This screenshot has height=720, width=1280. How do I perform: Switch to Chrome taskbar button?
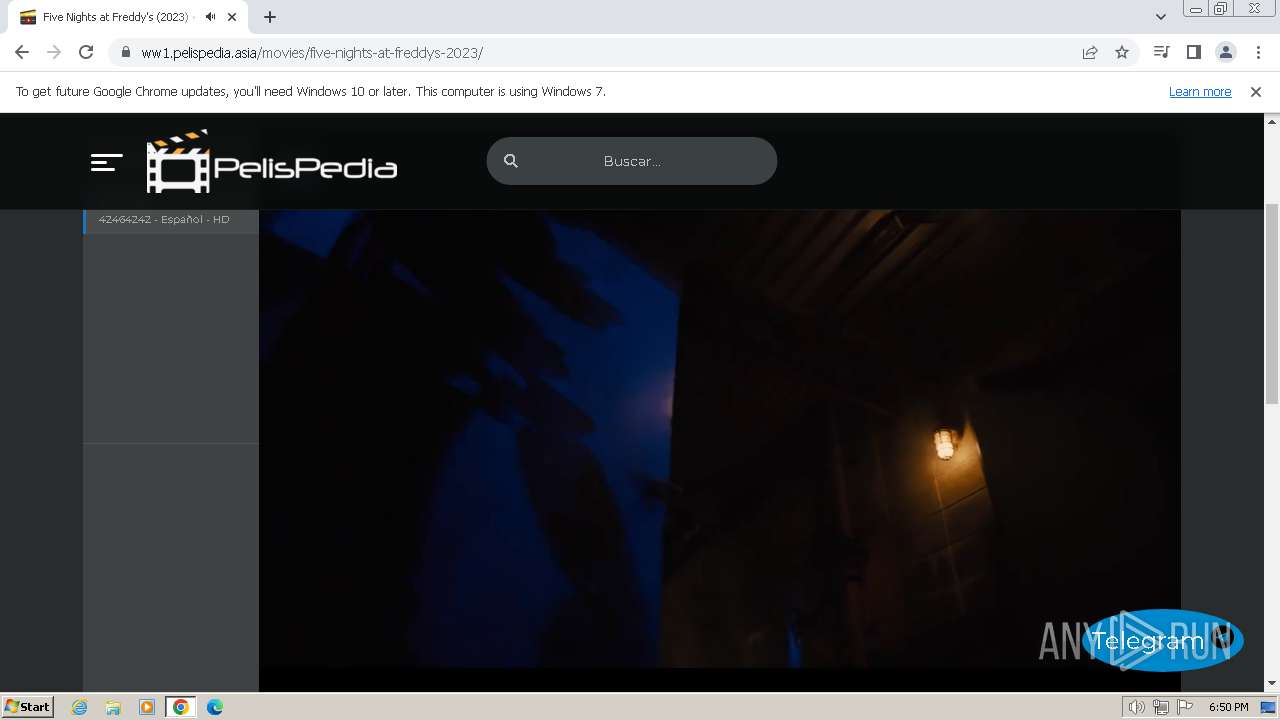181,707
